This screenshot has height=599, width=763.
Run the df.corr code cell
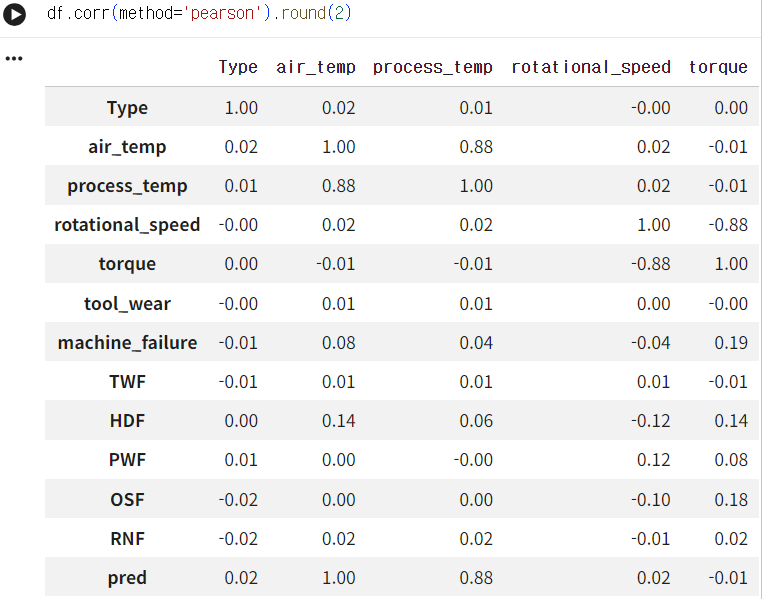(14, 14)
